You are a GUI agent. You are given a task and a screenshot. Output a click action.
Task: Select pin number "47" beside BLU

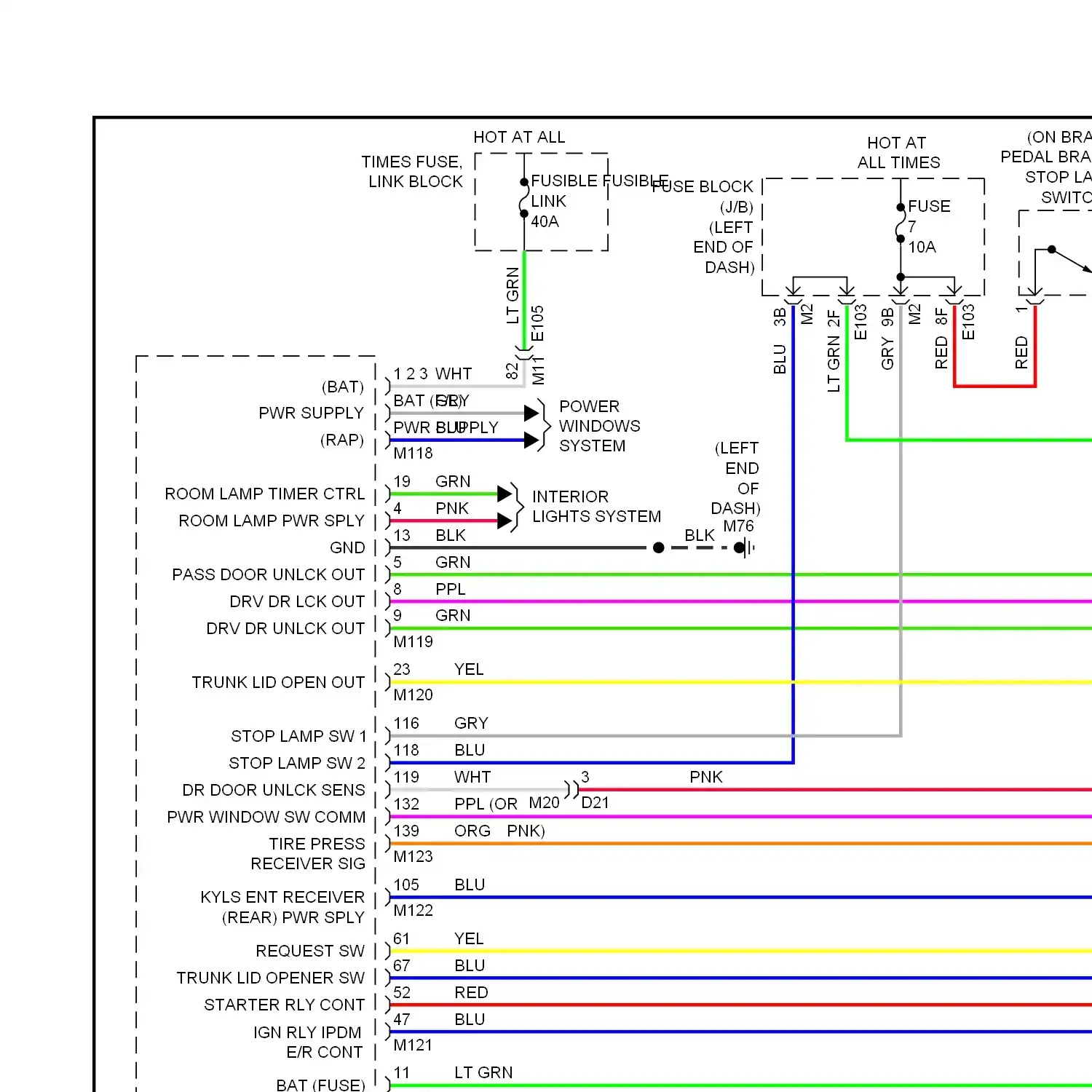point(402,1019)
